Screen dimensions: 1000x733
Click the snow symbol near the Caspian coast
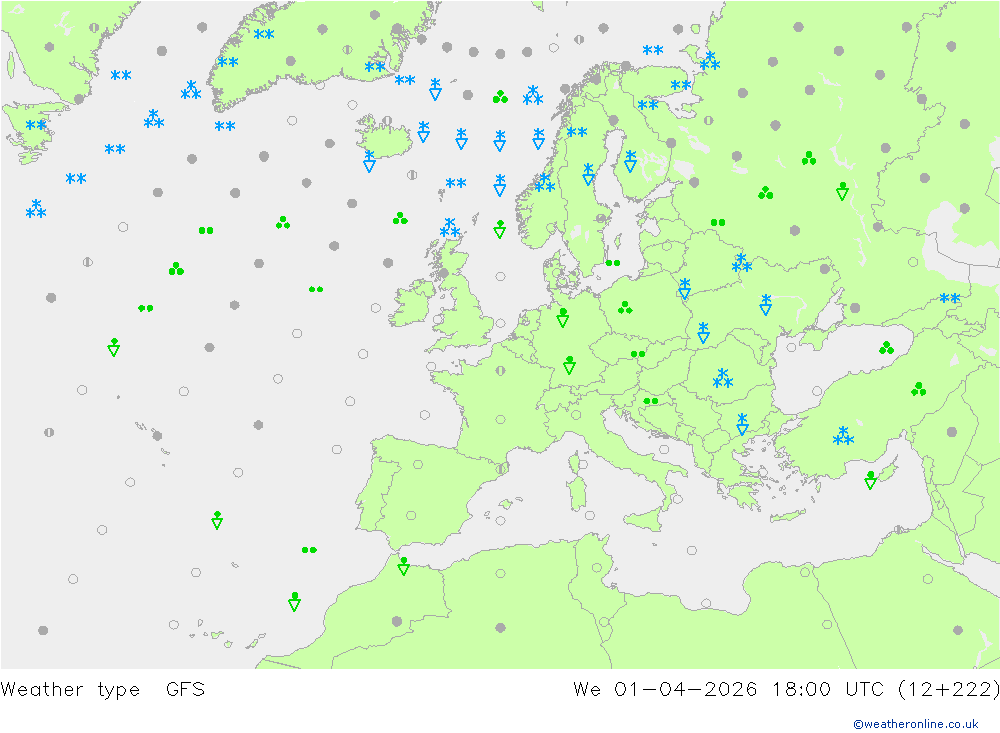(950, 298)
